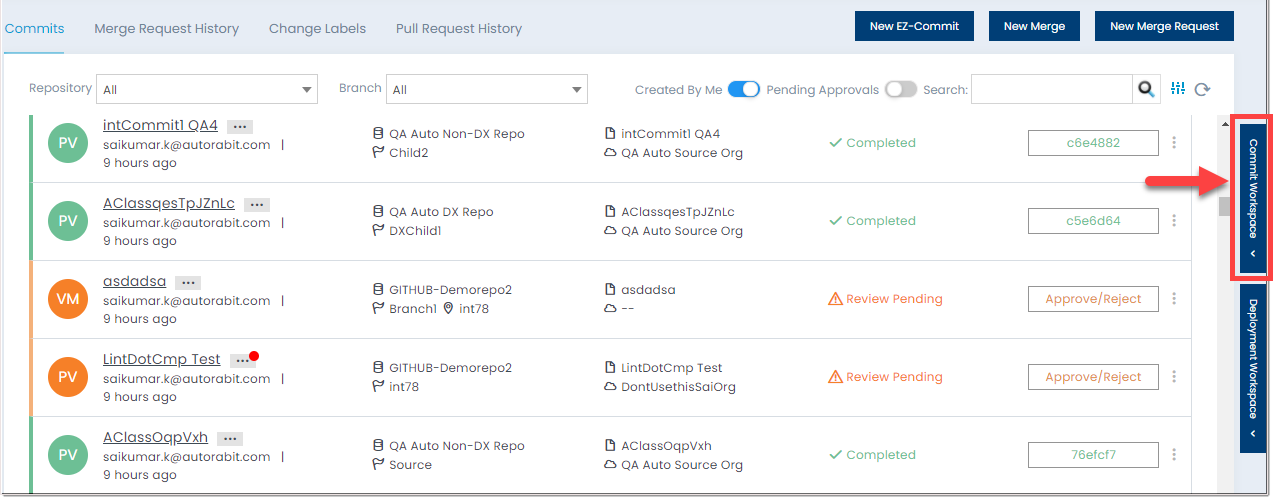Expand the Commit Workspace side panel
Viewport: 1273px width, 500px height.
[1253, 197]
